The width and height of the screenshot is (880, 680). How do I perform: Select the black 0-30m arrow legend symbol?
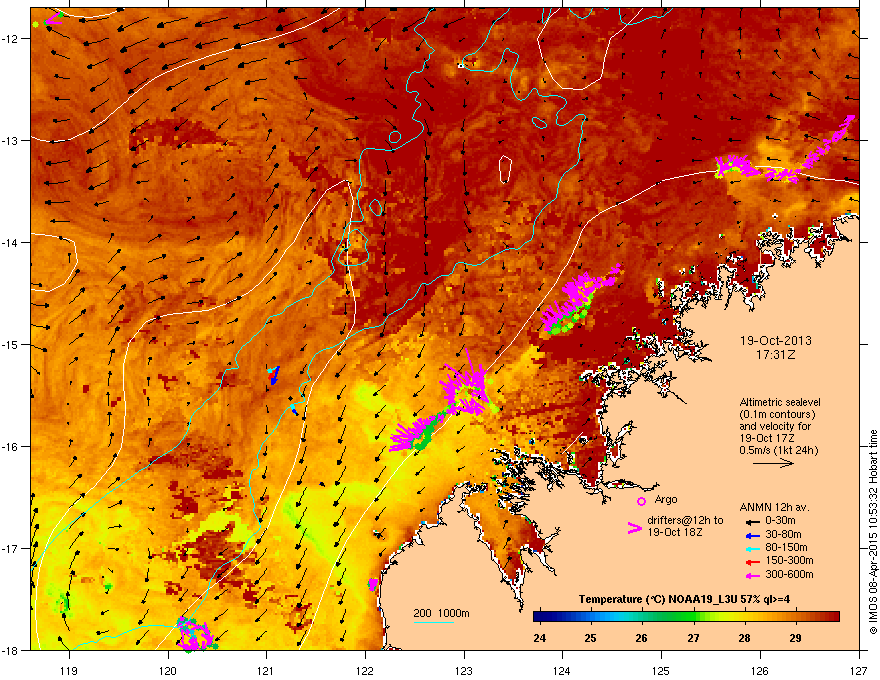pos(752,521)
